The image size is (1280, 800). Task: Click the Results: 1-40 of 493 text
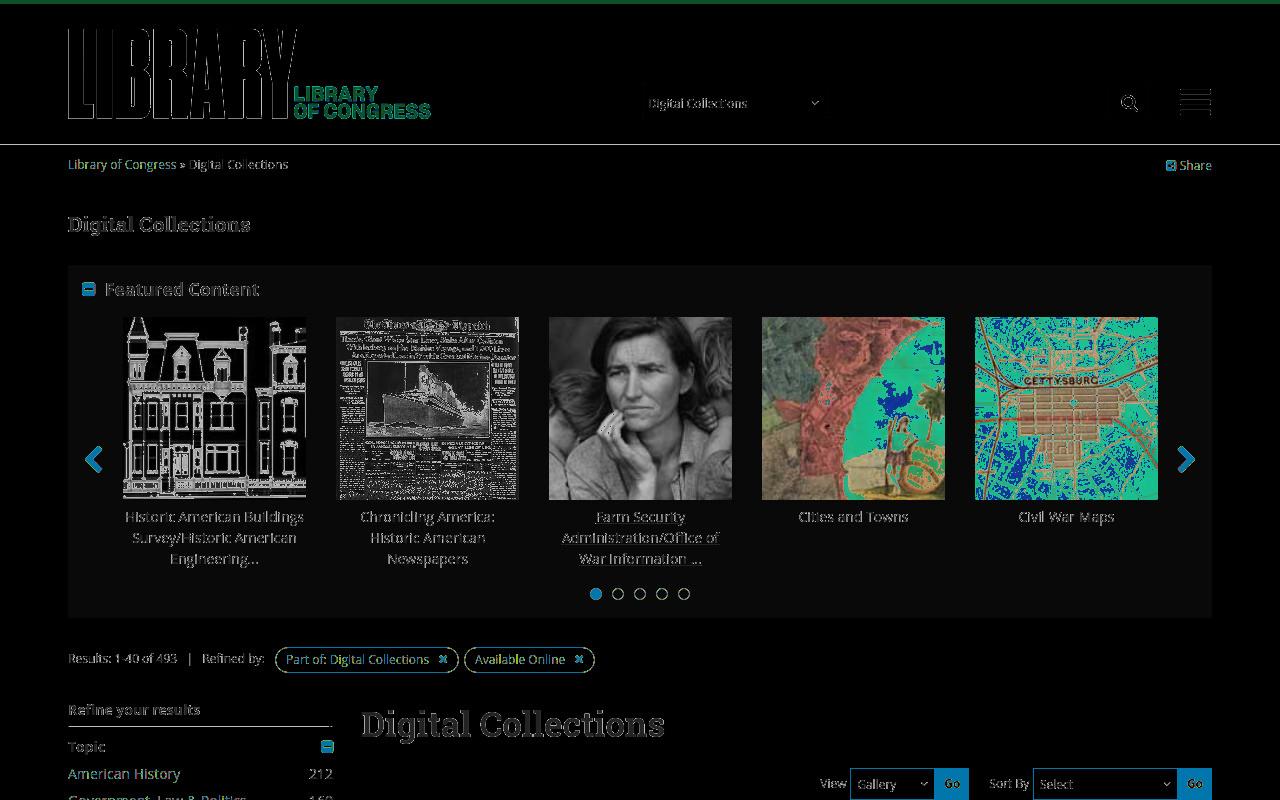point(123,659)
